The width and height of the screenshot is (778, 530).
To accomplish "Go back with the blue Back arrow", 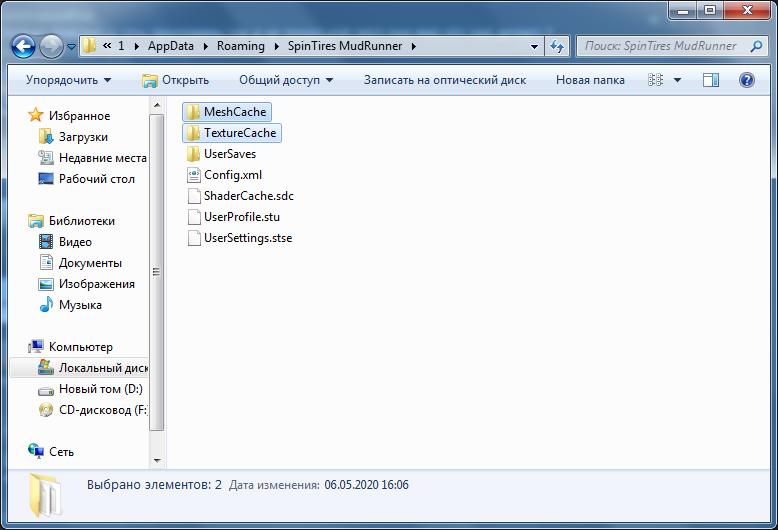I will point(23,47).
